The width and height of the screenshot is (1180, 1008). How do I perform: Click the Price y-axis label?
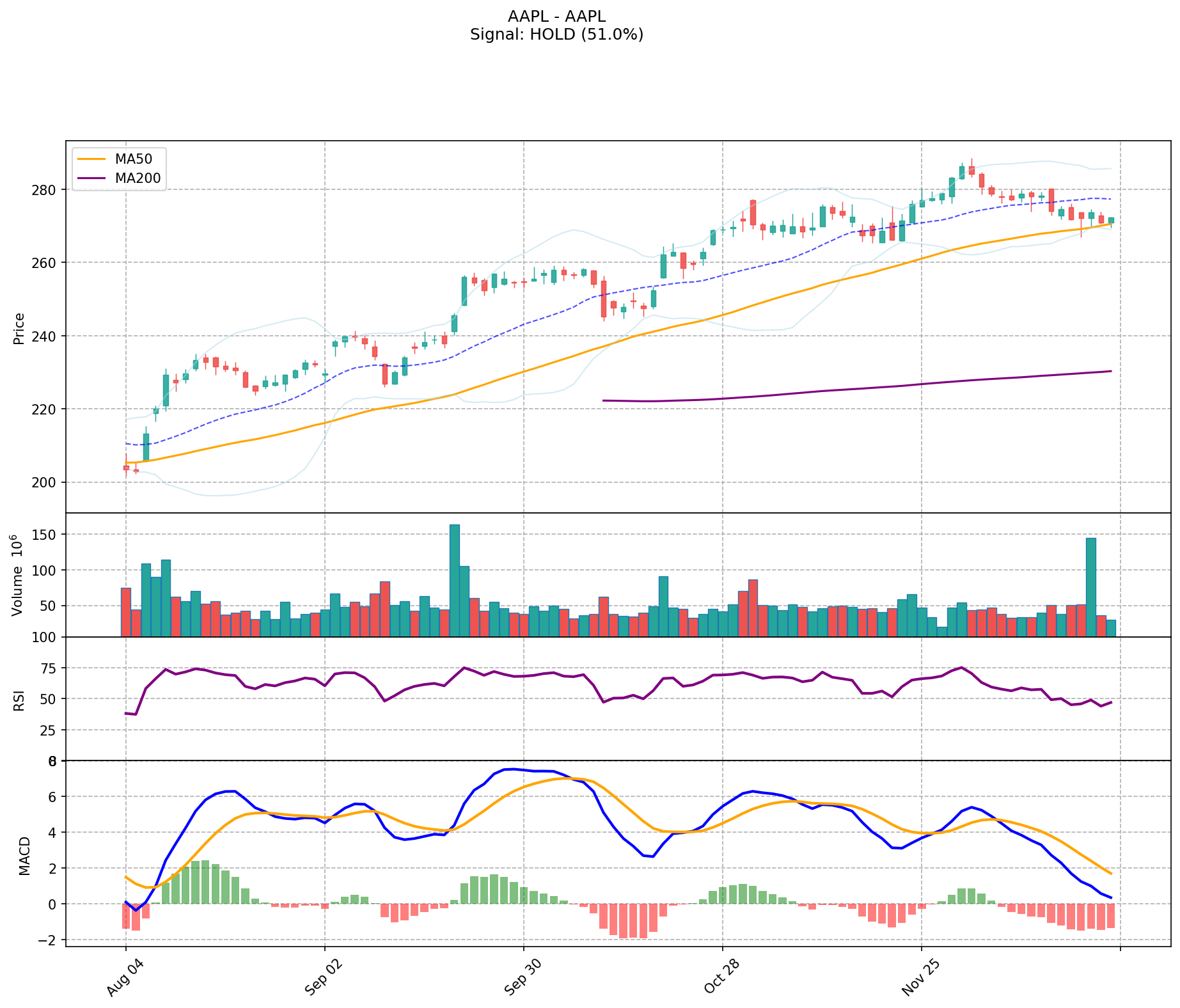[x=19, y=329]
